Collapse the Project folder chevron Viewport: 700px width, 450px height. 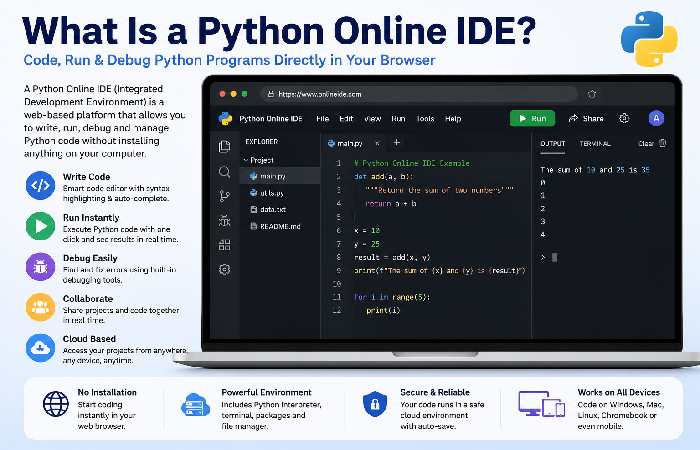pyautogui.click(x=246, y=160)
